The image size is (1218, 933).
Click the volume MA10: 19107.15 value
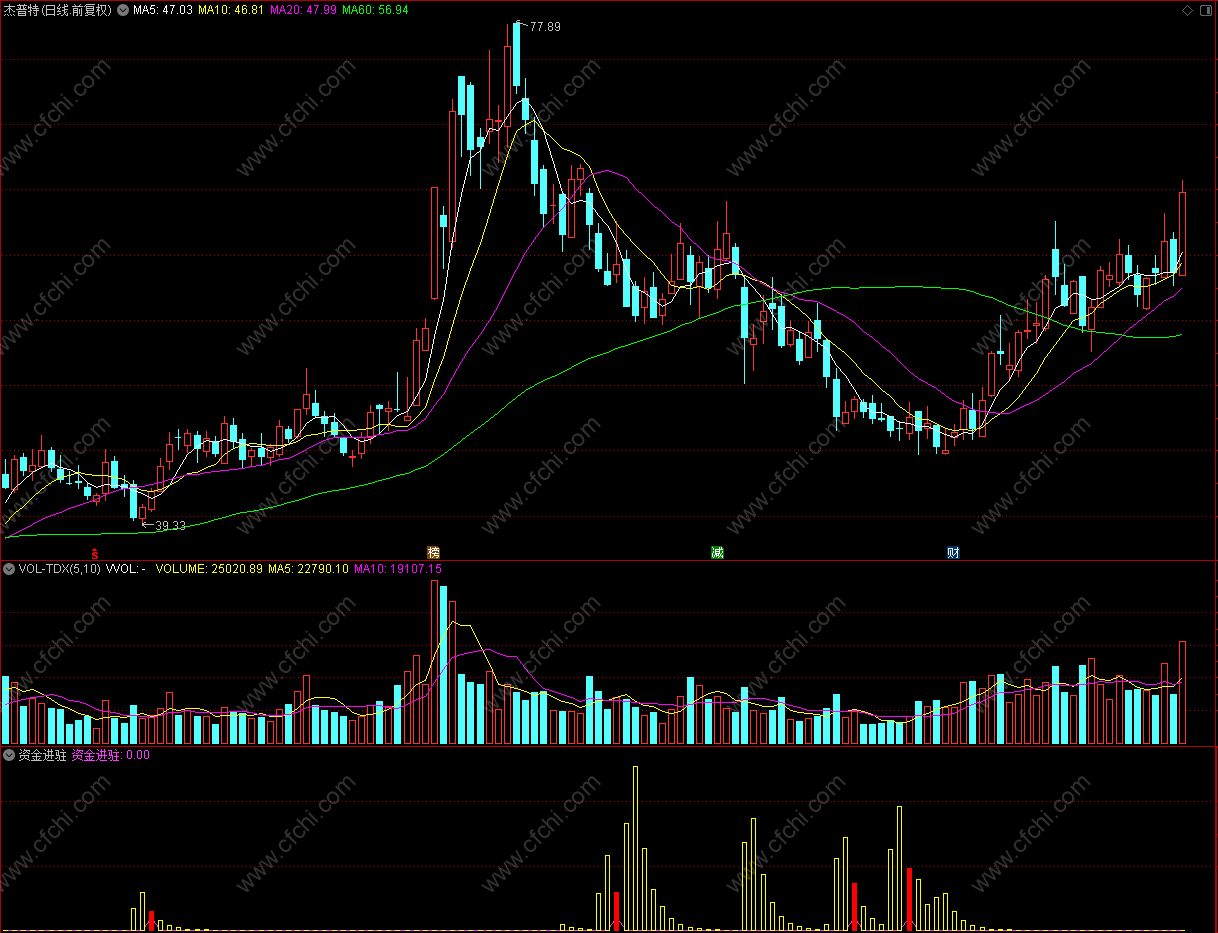click(398, 569)
